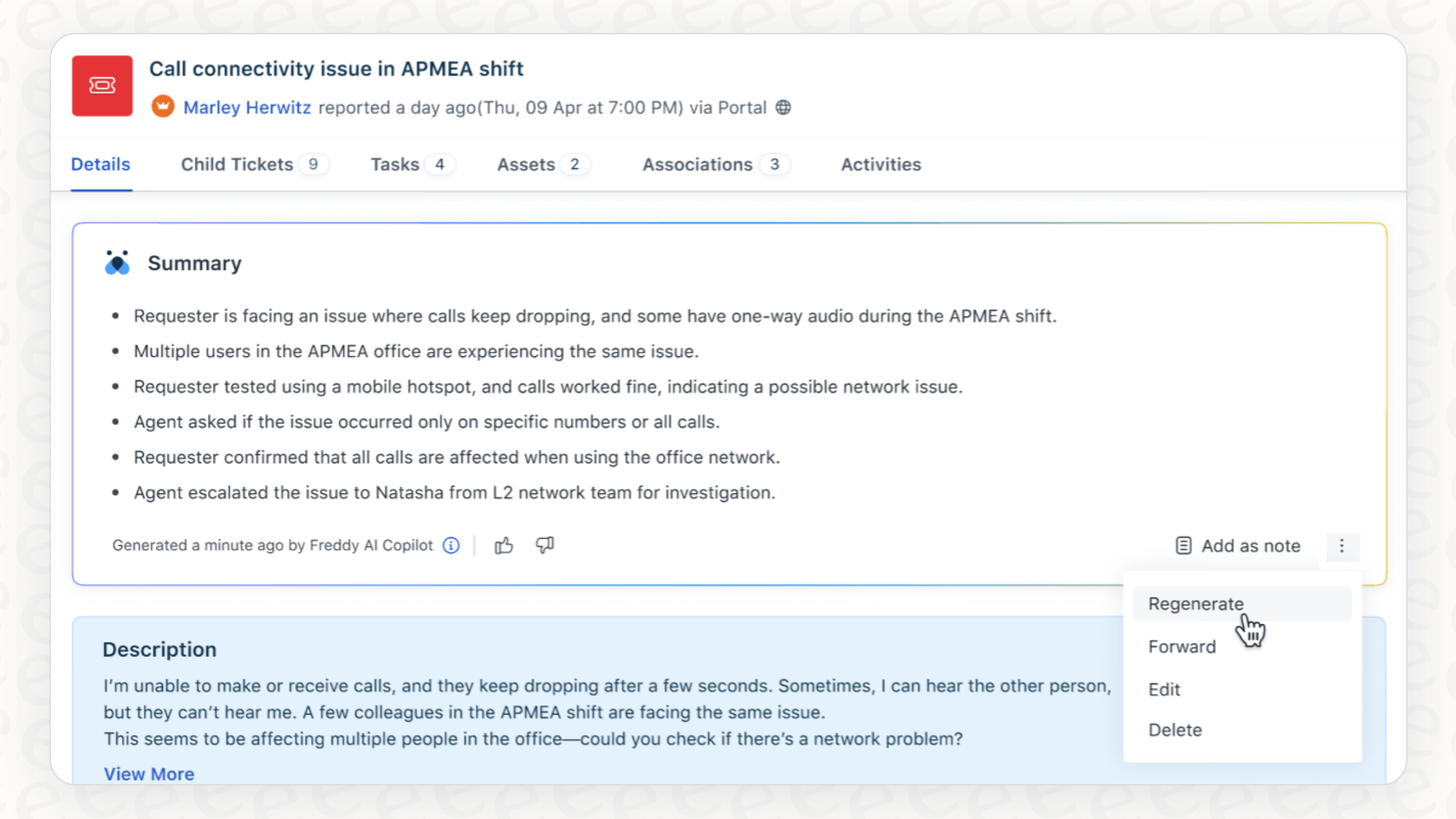Open Marley Herwitz's profile link
1456x819 pixels.
[247, 107]
